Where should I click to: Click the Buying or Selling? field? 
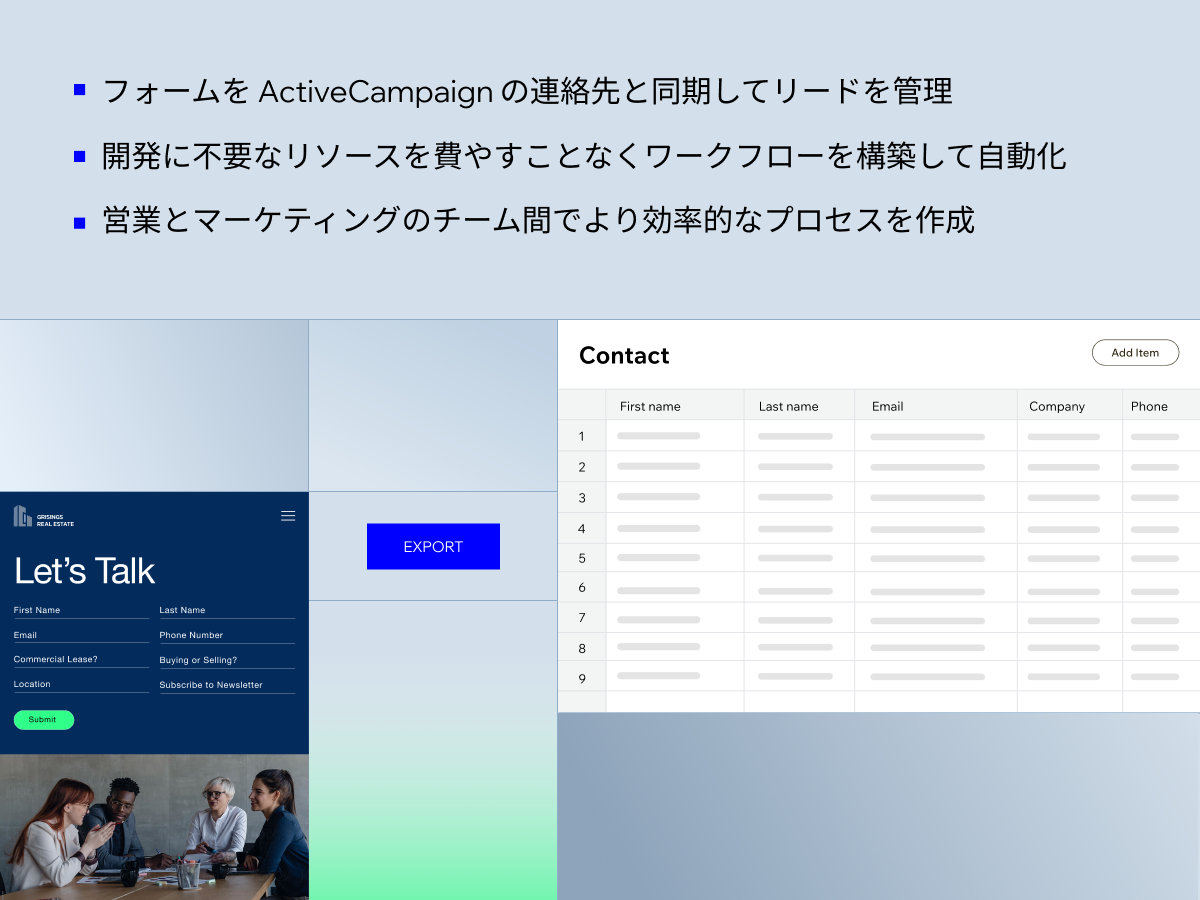[227, 661]
